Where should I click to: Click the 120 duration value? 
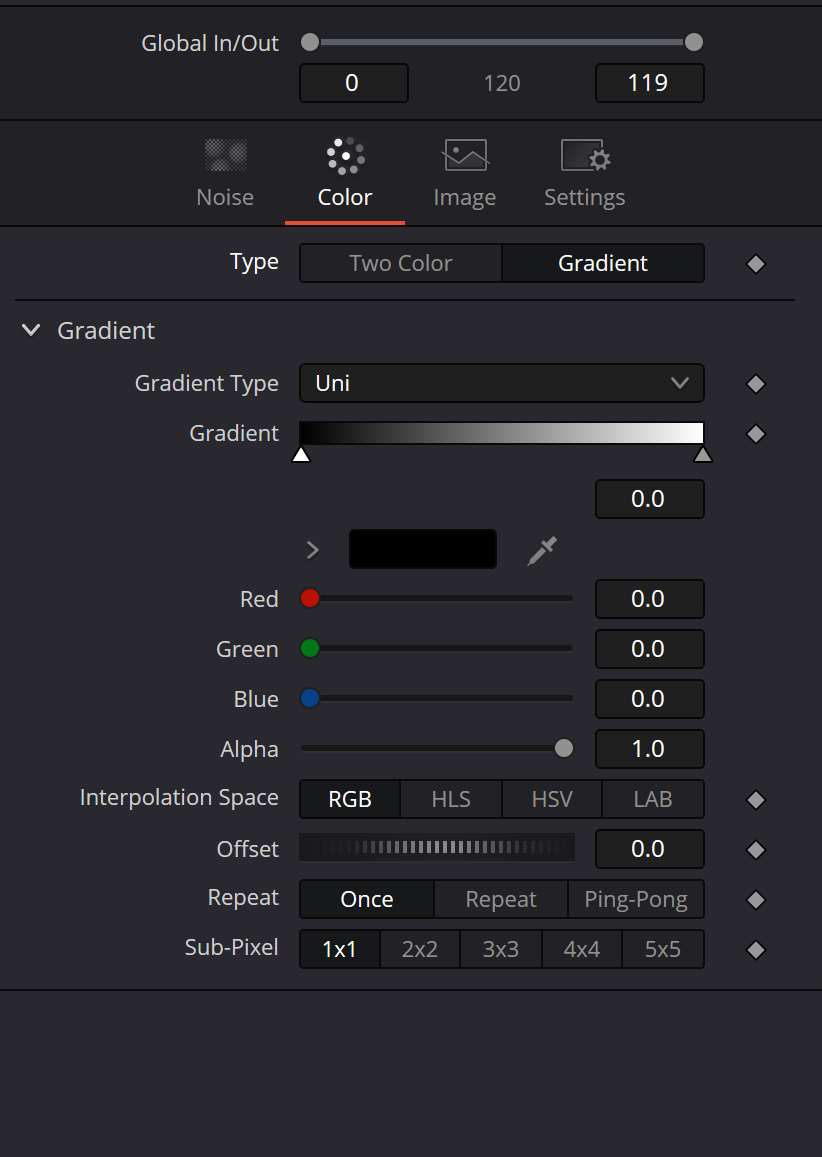(x=502, y=83)
